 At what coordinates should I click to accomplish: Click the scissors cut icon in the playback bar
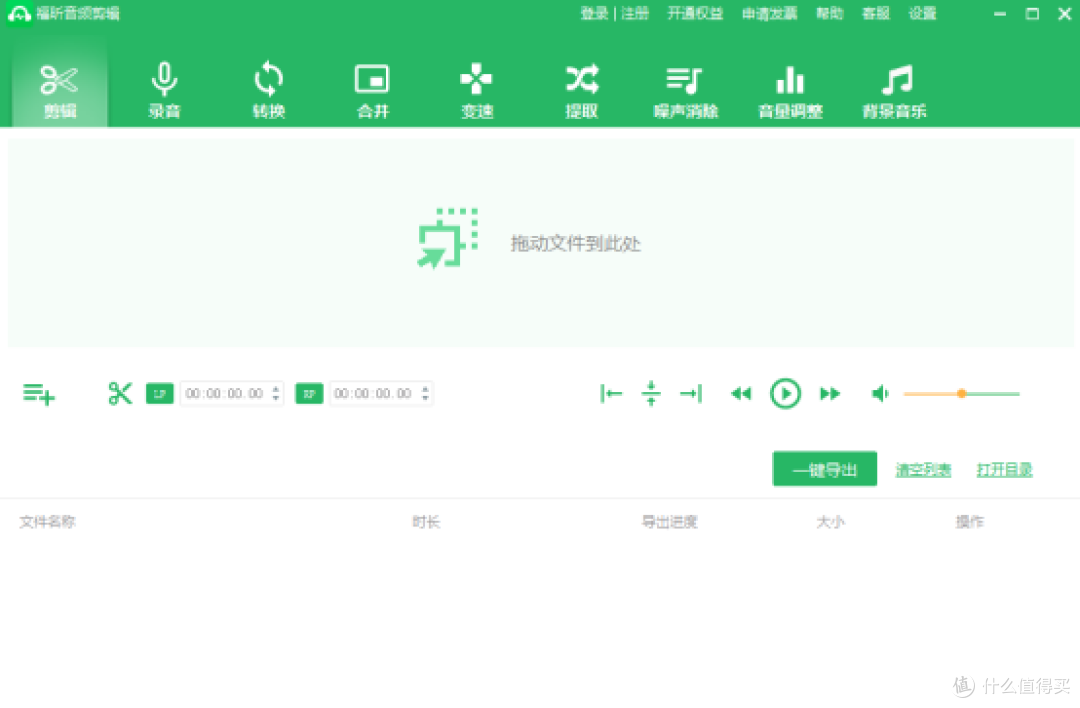[120, 393]
